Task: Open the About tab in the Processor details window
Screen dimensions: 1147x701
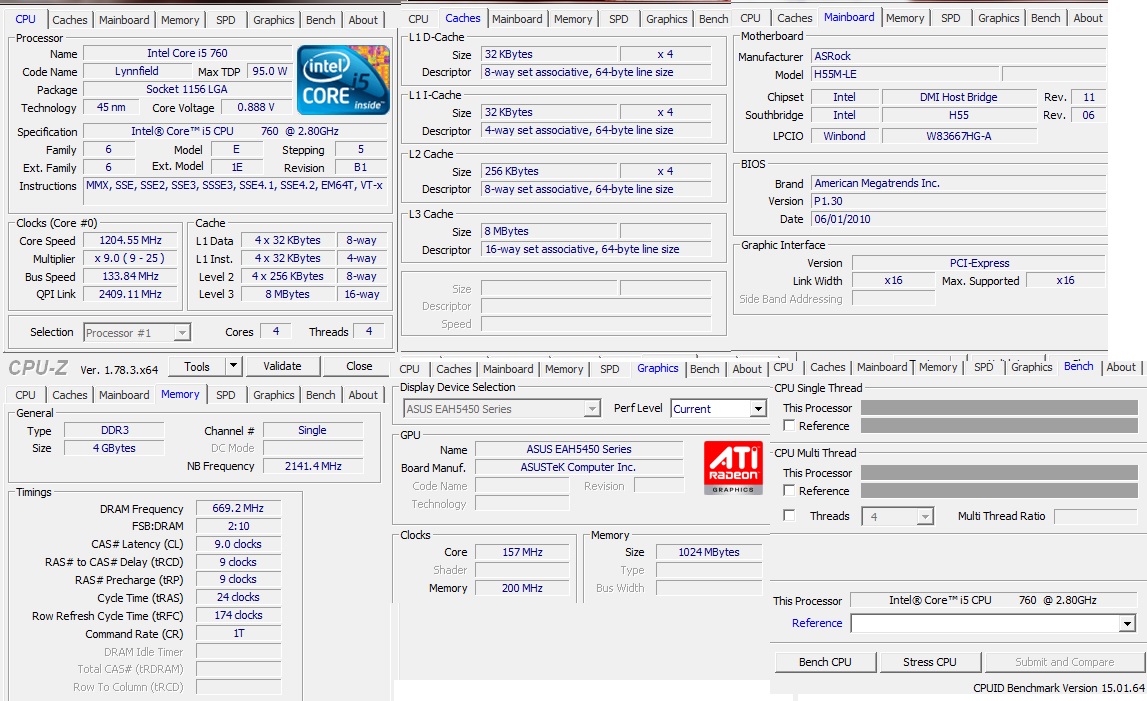Action: tap(363, 20)
